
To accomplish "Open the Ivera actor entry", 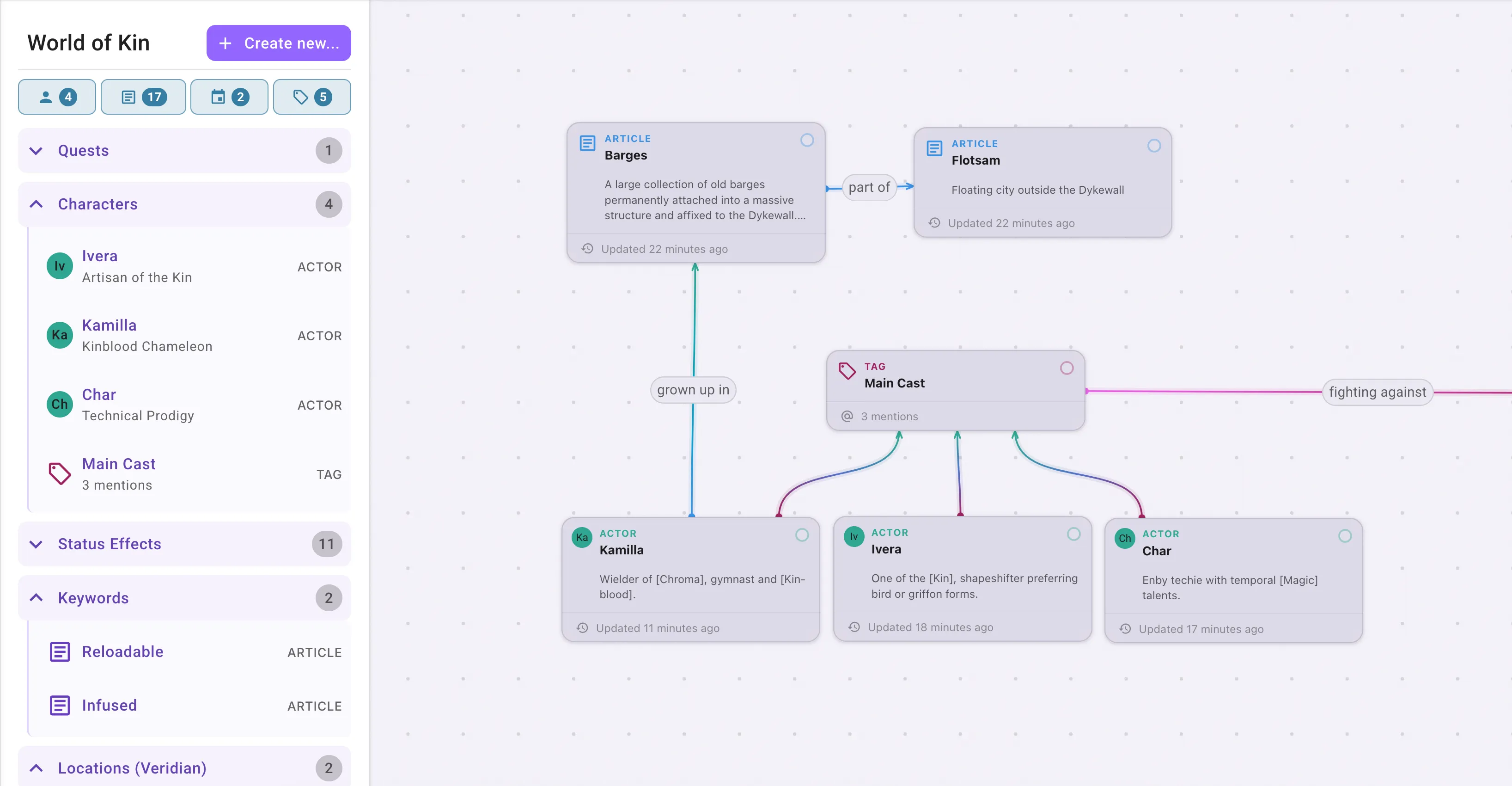I will pos(189,266).
